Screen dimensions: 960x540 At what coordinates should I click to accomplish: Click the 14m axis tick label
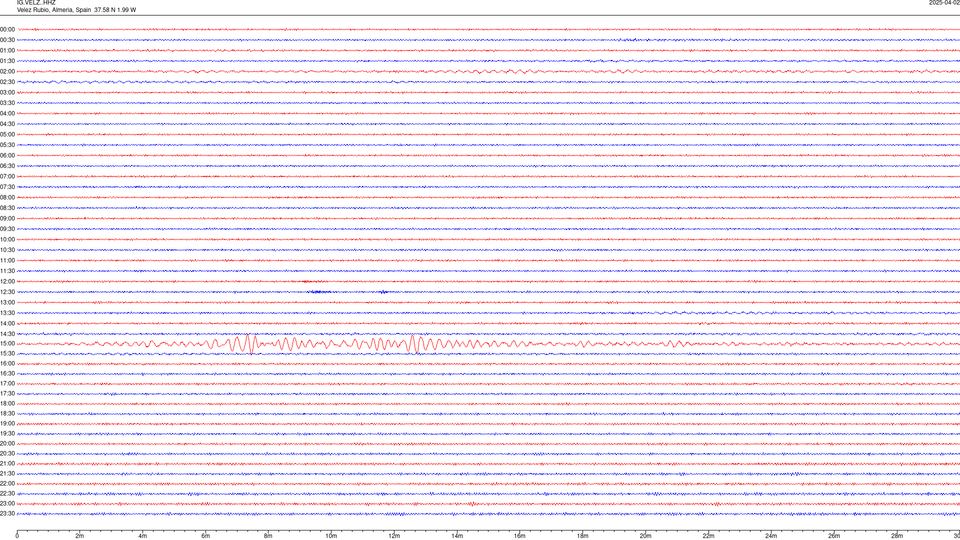457,536
